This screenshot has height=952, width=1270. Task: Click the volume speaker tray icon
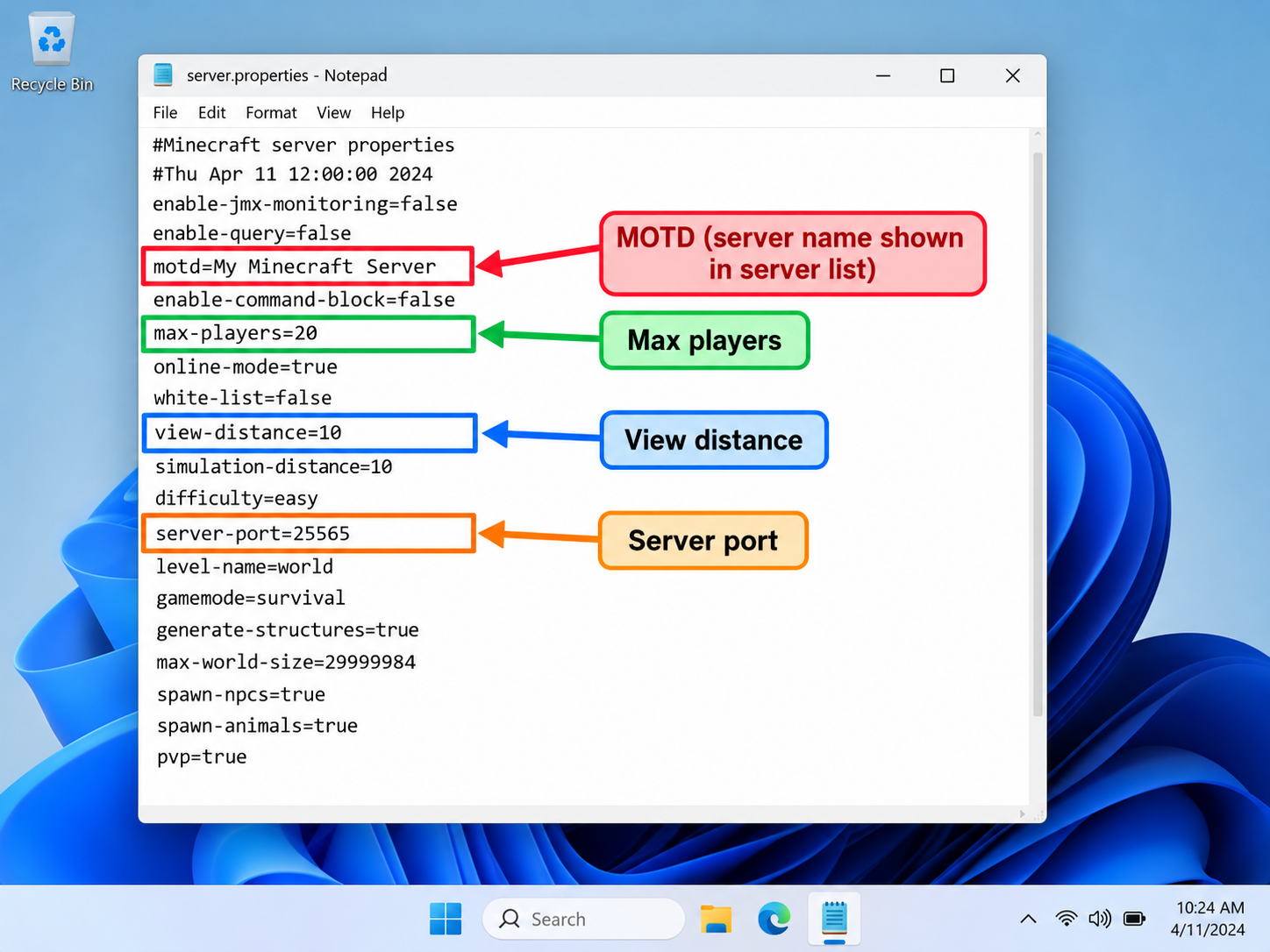(x=1100, y=919)
